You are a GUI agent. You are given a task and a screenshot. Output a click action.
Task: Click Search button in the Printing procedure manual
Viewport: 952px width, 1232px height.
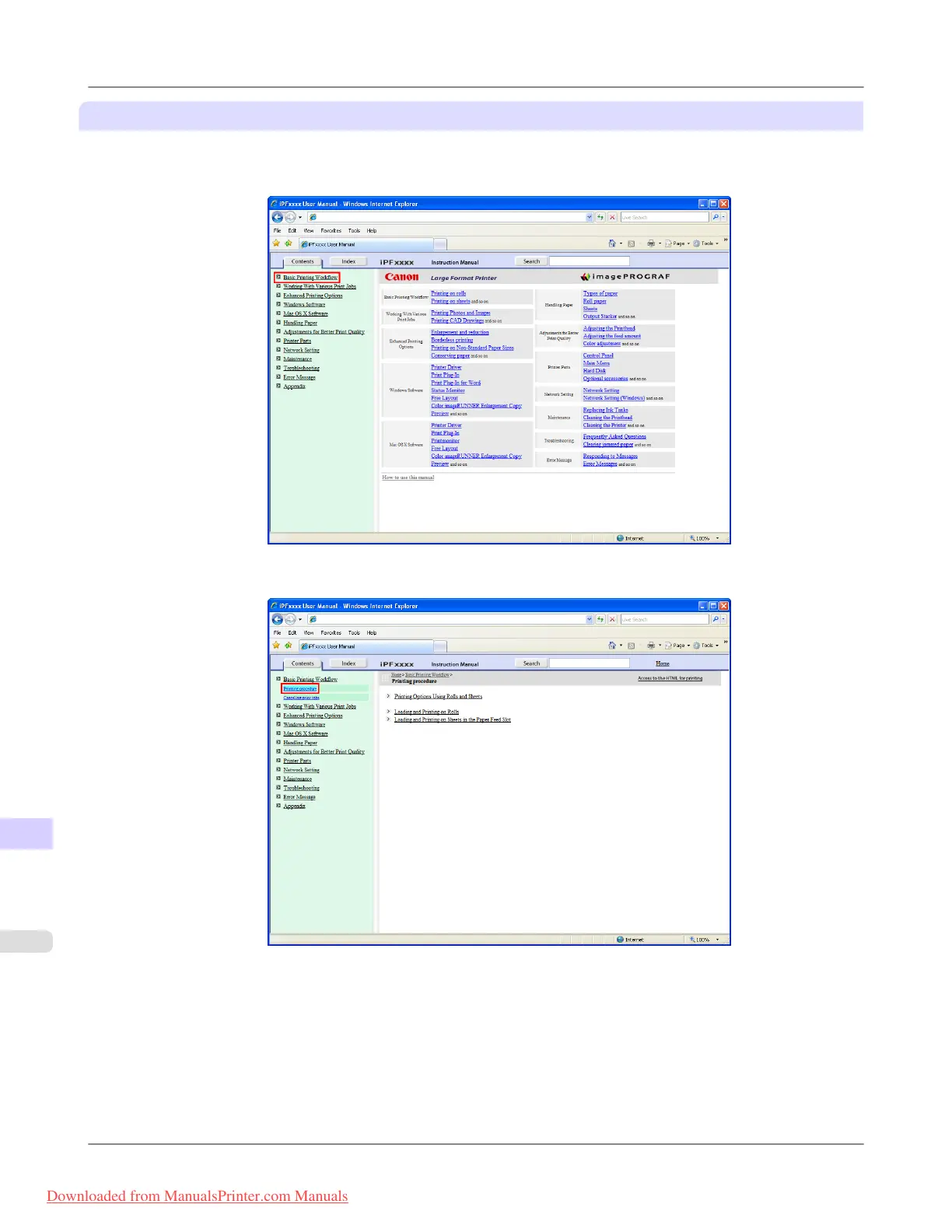[531, 663]
